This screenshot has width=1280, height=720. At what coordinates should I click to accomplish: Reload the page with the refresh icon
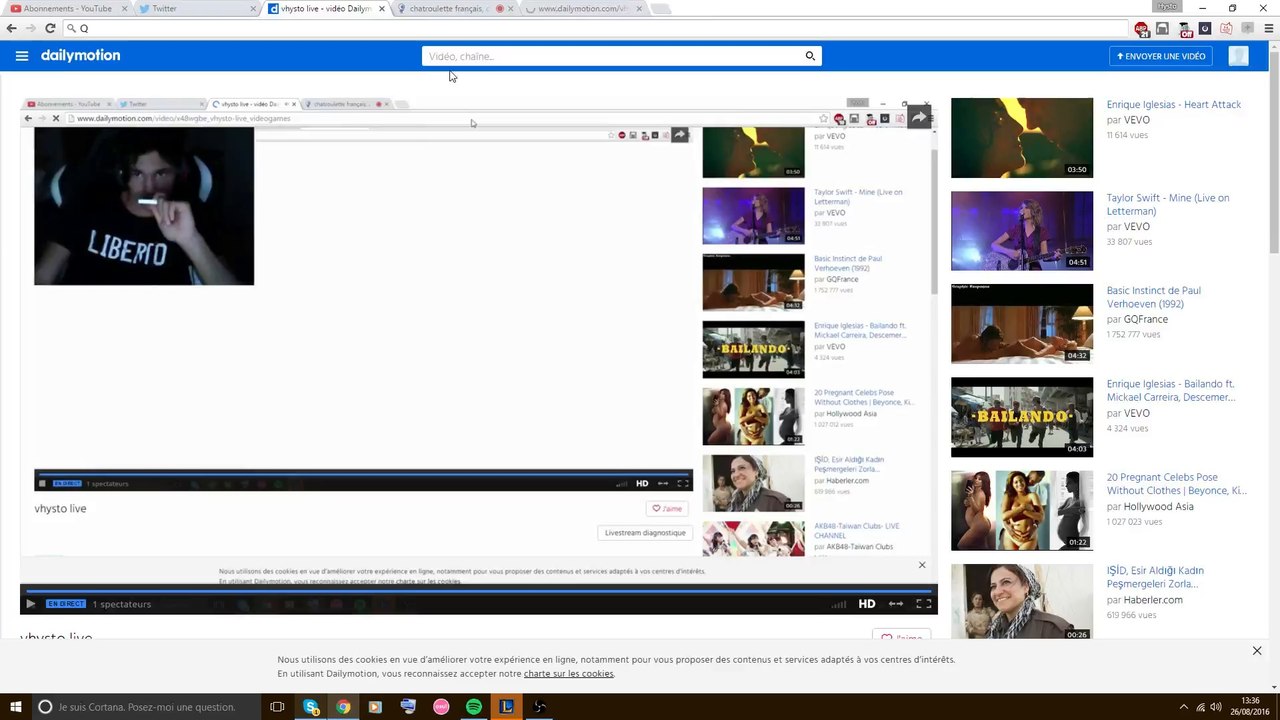pyautogui.click(x=50, y=28)
